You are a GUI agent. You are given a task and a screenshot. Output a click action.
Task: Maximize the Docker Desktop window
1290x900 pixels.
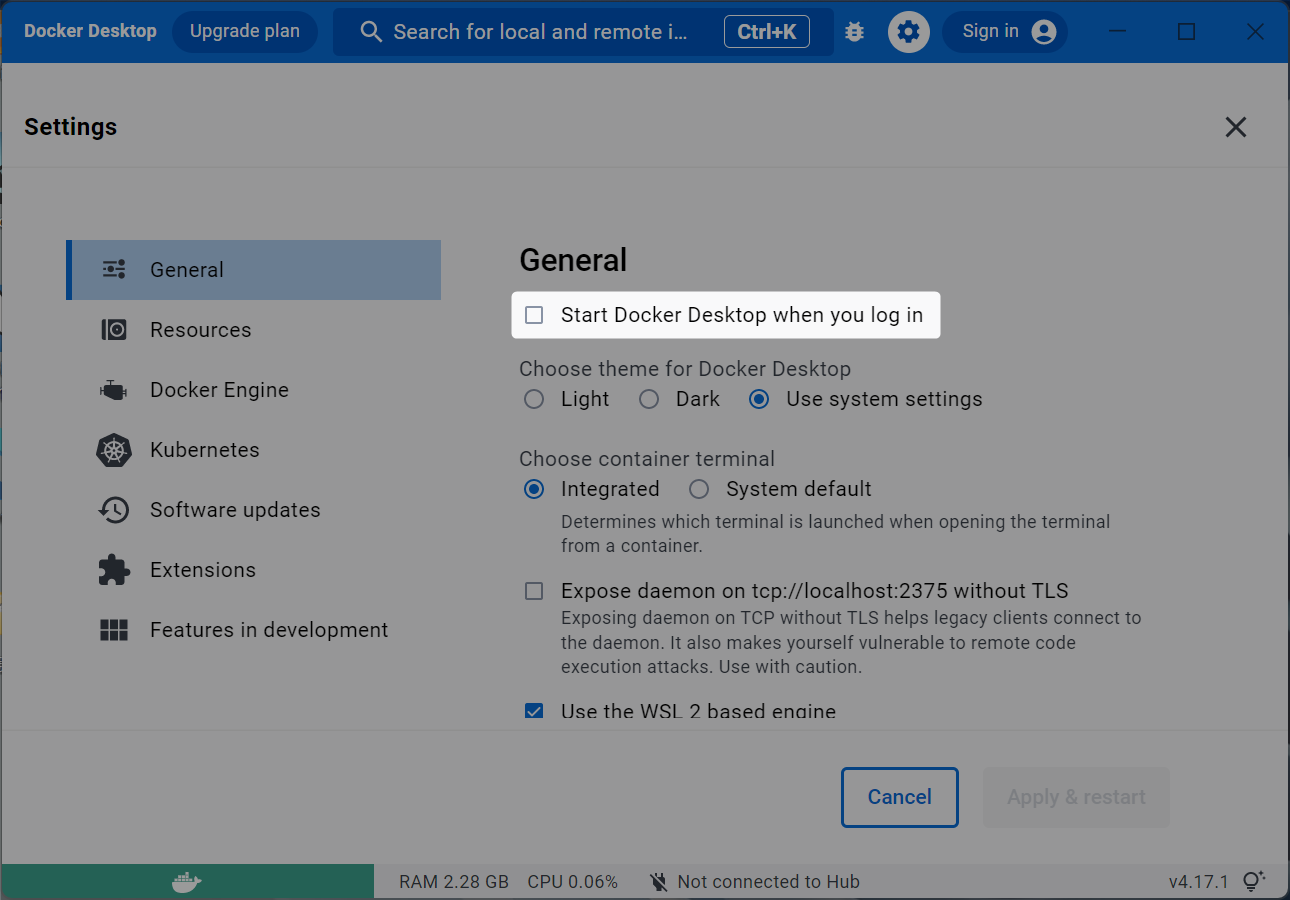click(x=1187, y=32)
